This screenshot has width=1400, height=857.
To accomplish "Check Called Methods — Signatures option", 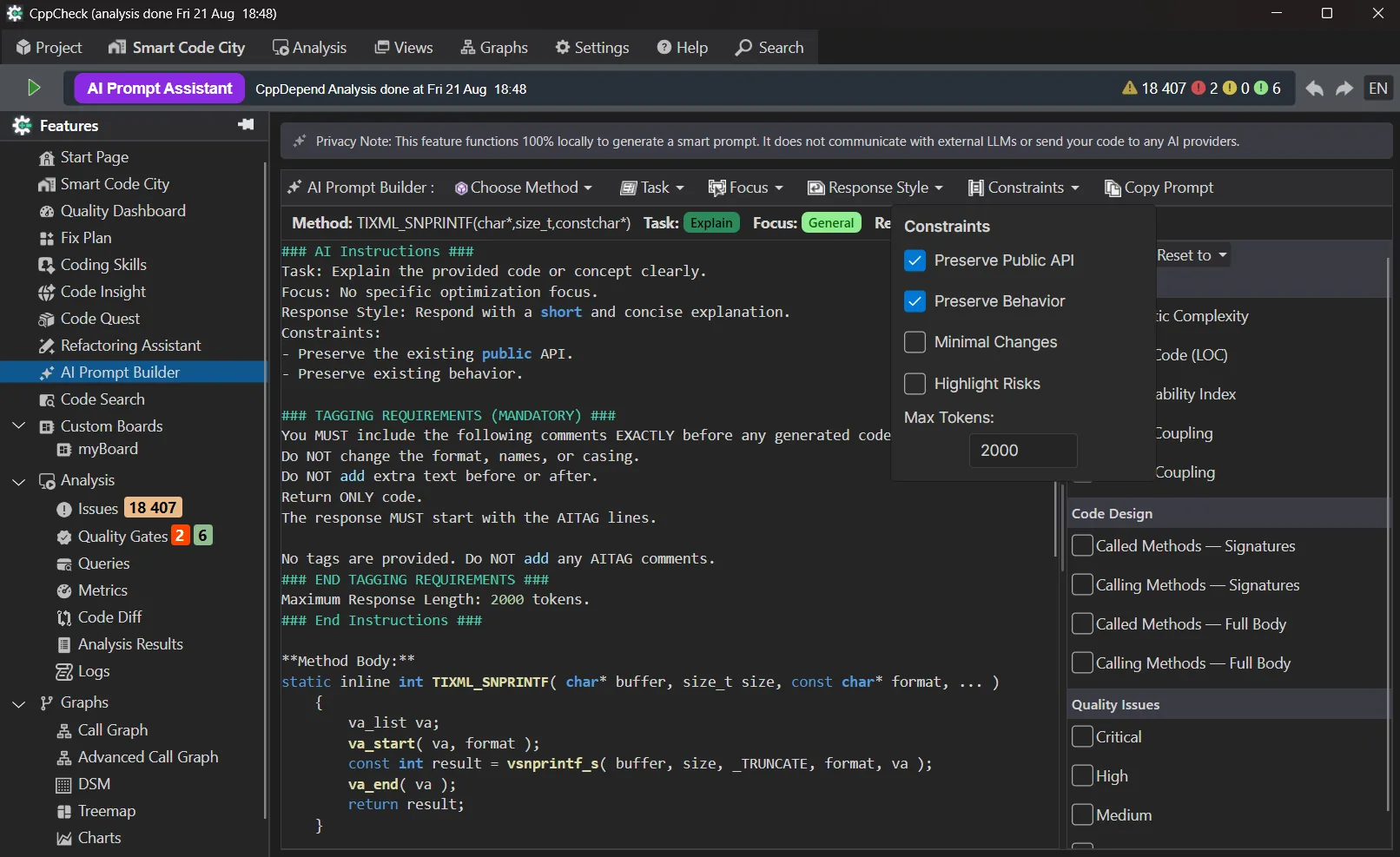I will pyautogui.click(x=1082, y=545).
